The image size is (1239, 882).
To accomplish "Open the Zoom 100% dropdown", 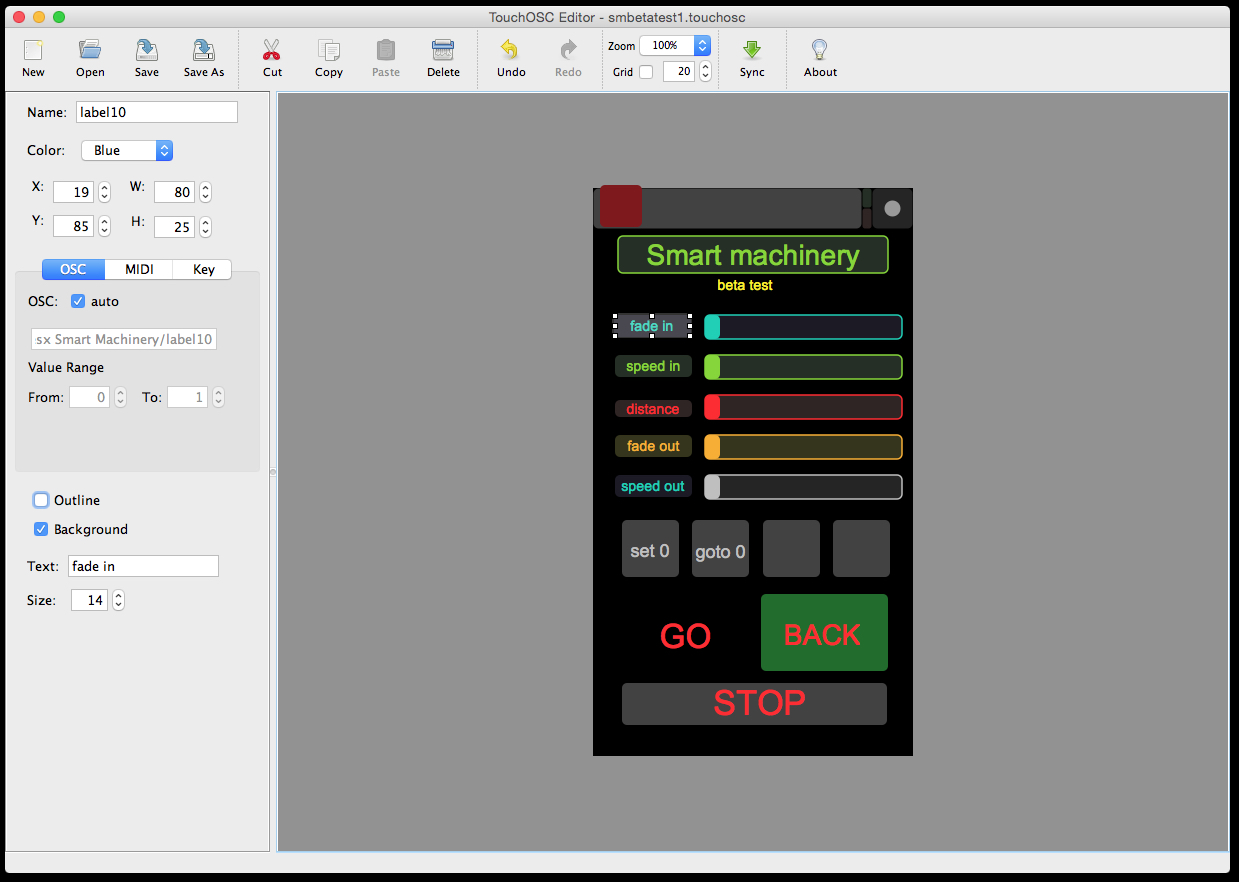I will point(675,45).
